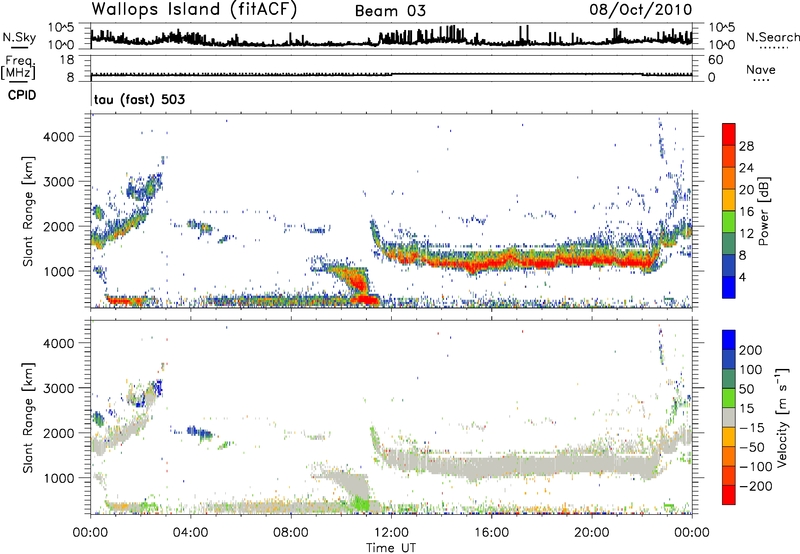Click the Wallops Island (fitACF) title
The height and width of the screenshot is (554, 800).
[194, 10]
